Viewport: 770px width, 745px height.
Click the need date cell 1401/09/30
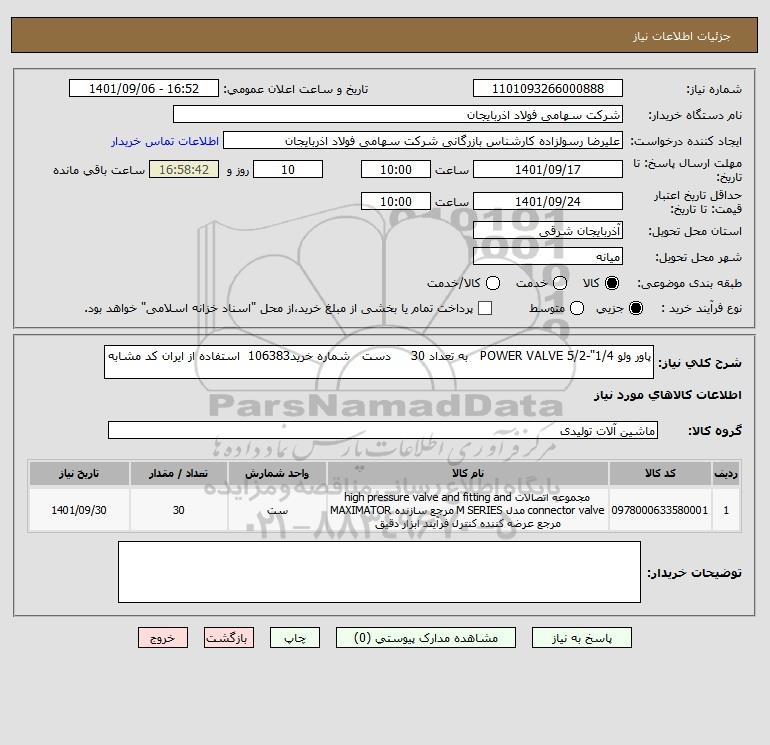point(79,510)
